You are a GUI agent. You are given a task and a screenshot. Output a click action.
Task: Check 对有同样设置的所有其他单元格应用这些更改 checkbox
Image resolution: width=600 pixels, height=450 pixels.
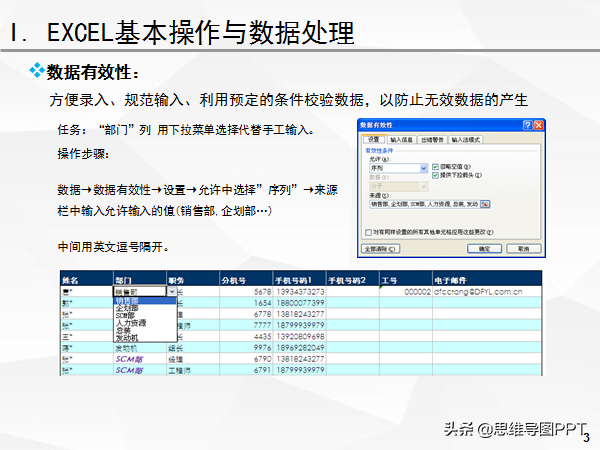click(368, 232)
